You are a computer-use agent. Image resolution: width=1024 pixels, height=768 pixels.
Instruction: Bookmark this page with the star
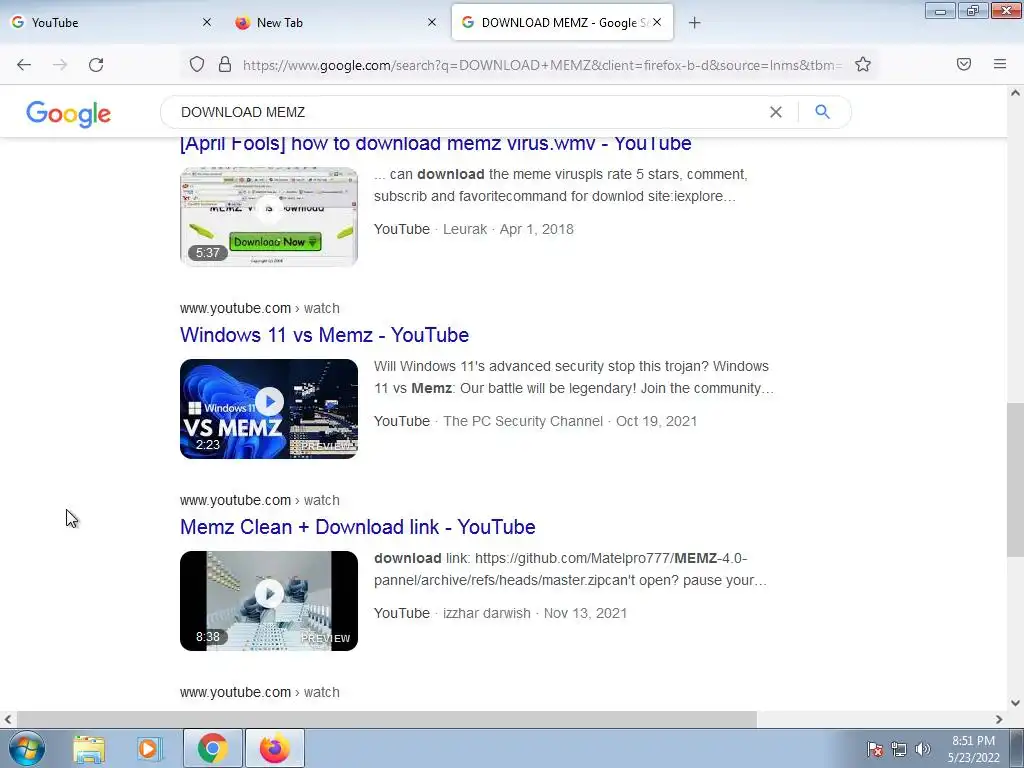tap(863, 65)
